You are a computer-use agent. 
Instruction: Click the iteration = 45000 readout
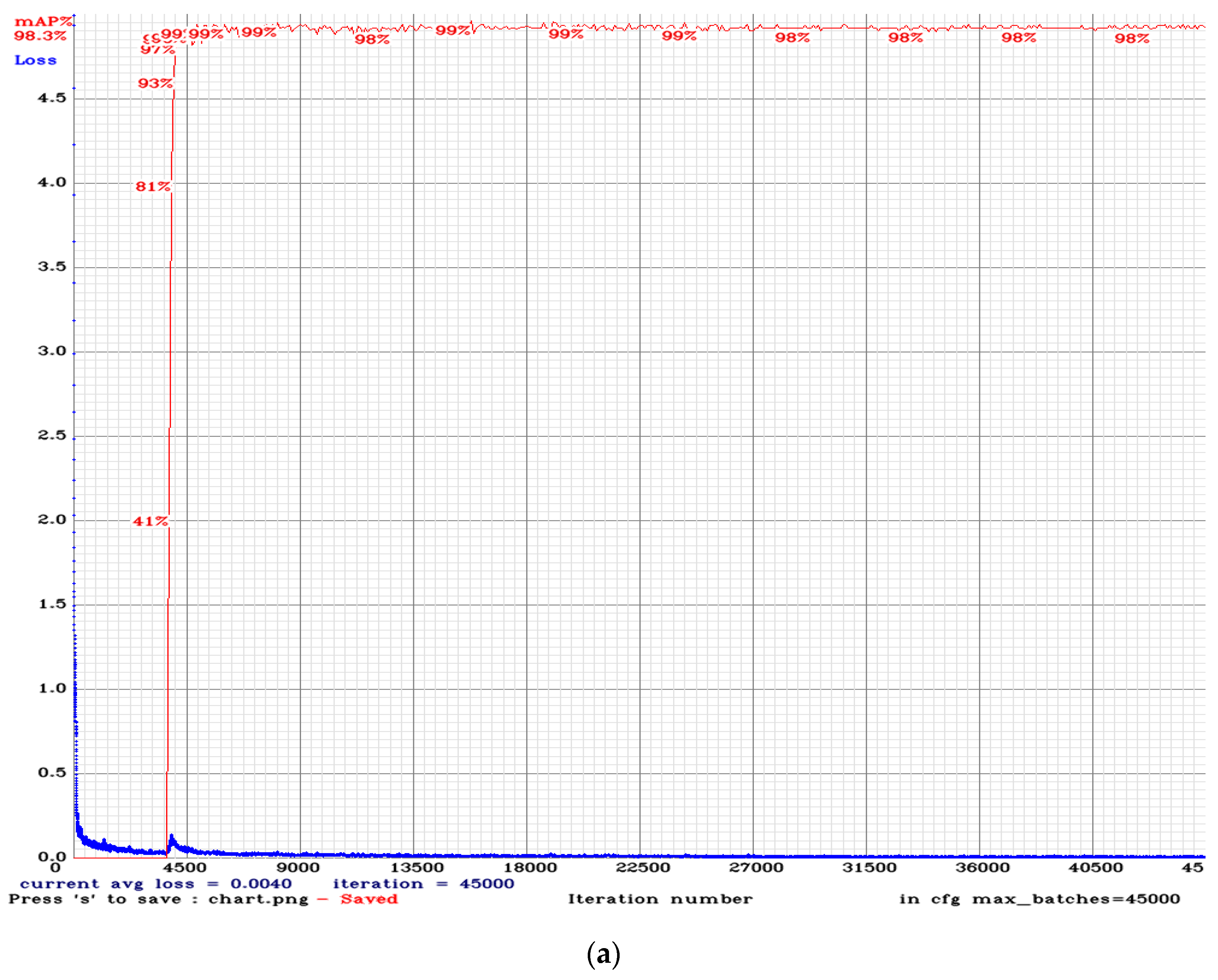pyautogui.click(x=423, y=885)
